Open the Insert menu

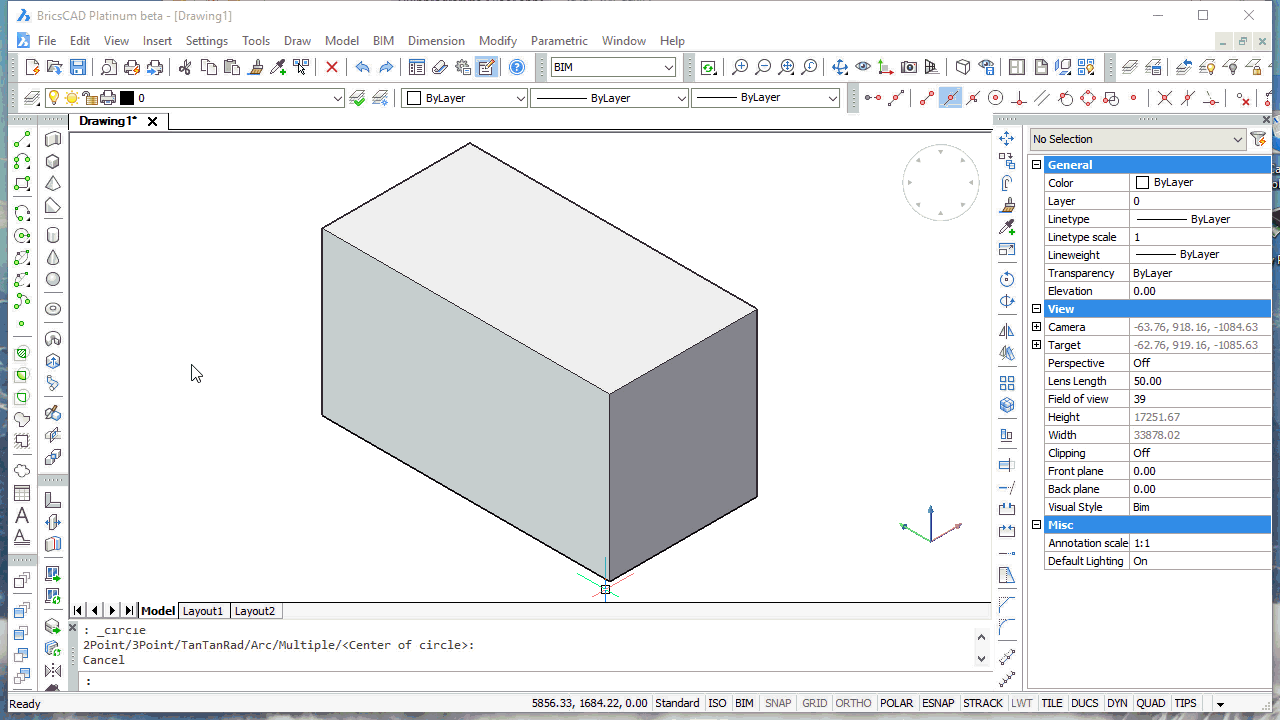click(157, 41)
